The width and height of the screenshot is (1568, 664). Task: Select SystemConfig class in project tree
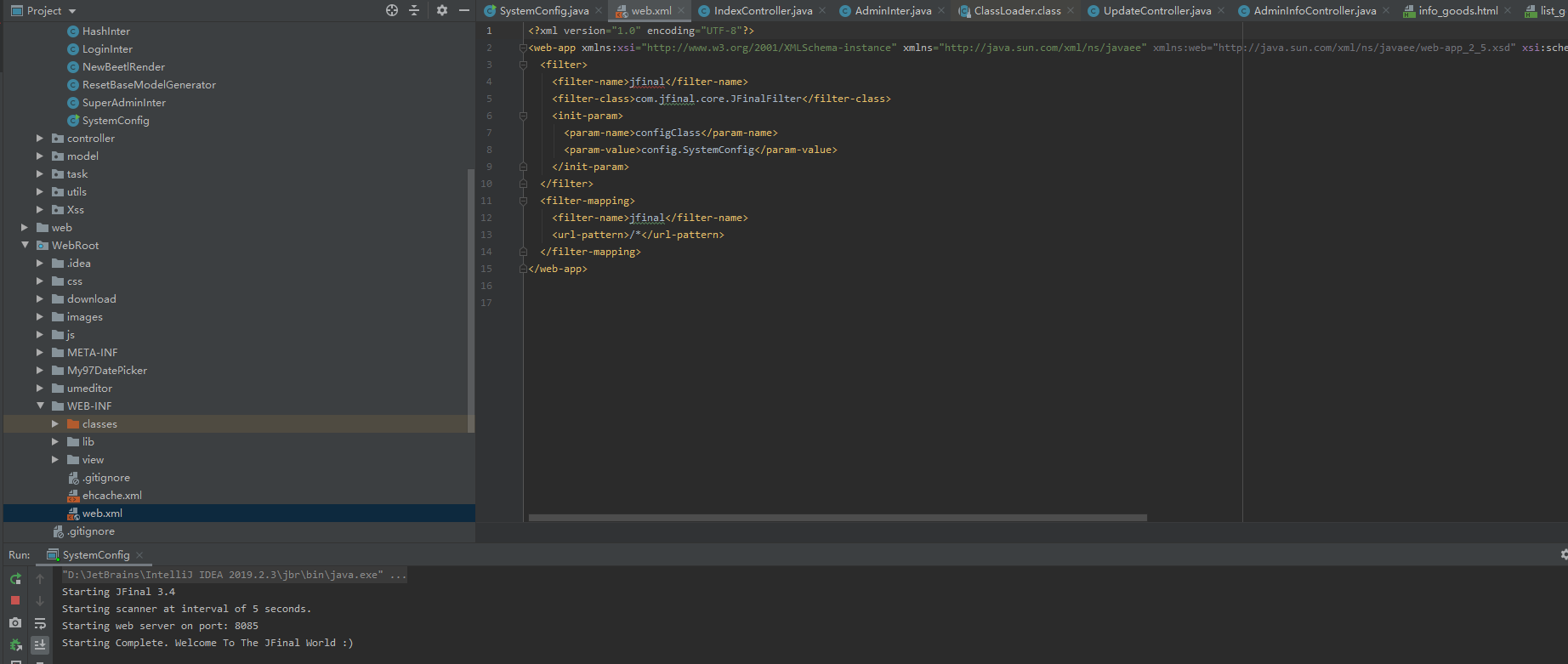coord(116,120)
